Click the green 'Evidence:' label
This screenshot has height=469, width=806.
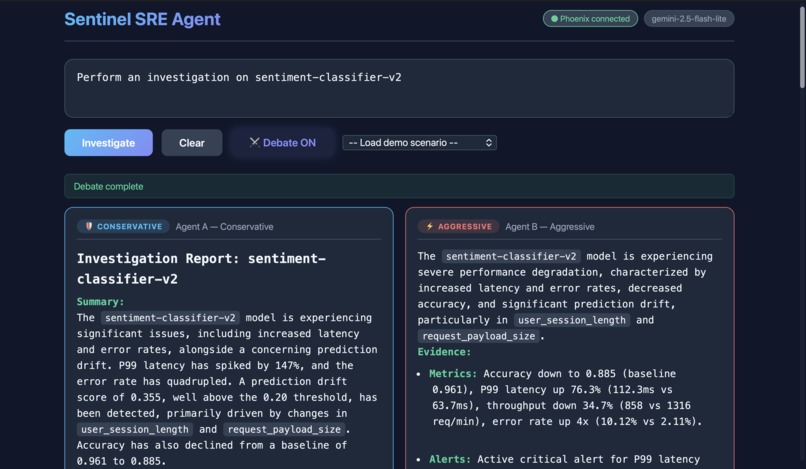[x=444, y=352]
